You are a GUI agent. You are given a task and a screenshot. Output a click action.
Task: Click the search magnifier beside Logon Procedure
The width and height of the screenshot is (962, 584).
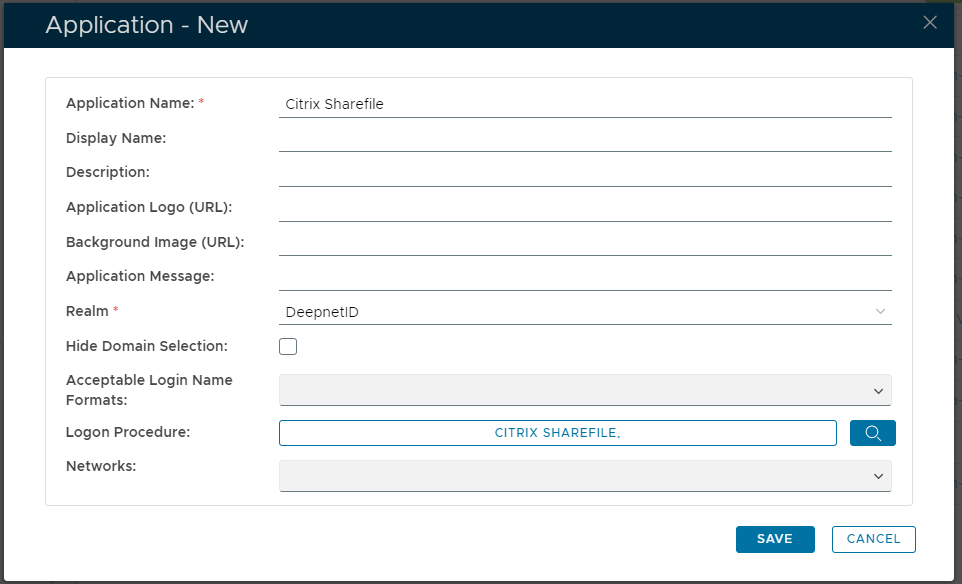(x=872, y=433)
